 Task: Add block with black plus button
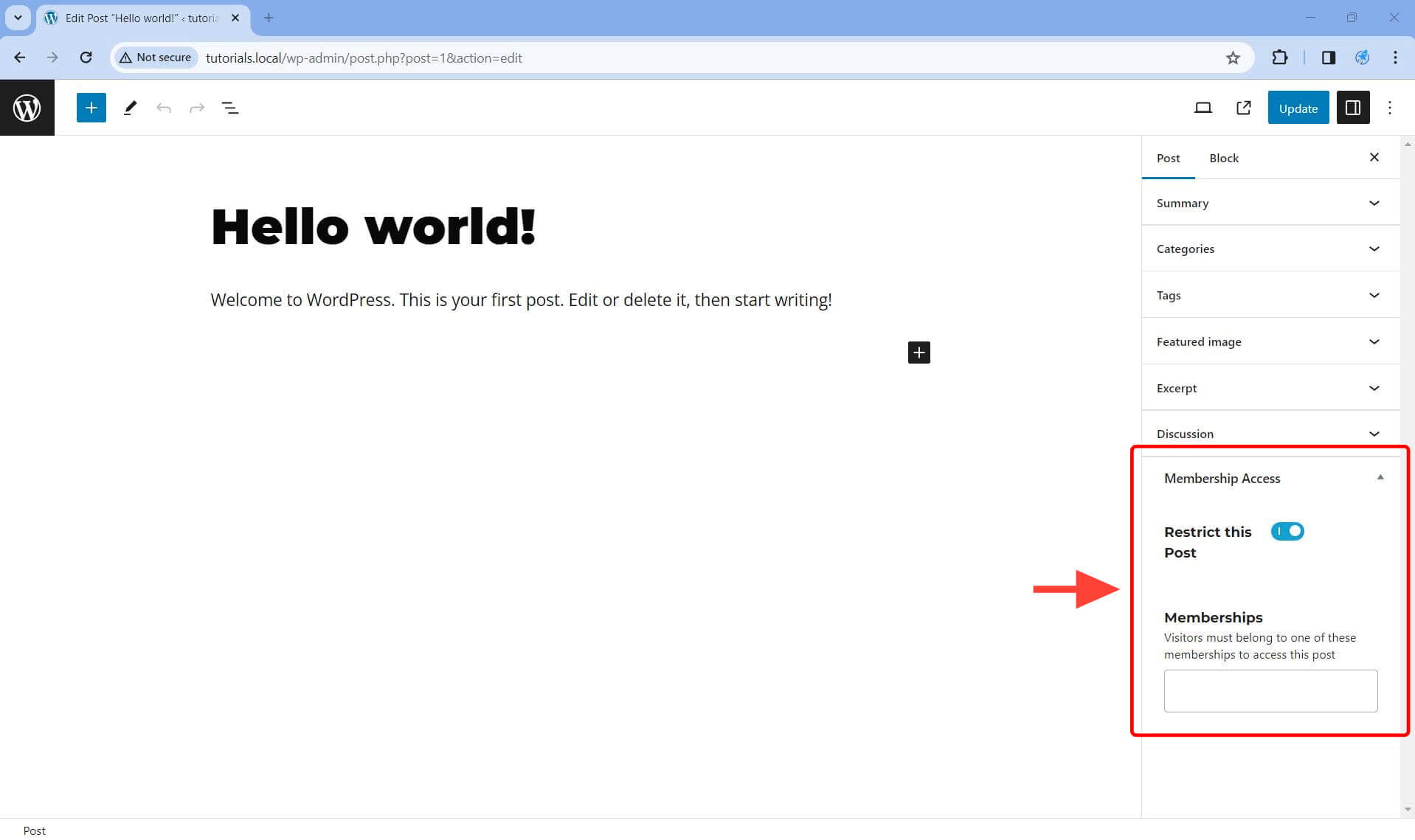pyautogui.click(x=918, y=353)
